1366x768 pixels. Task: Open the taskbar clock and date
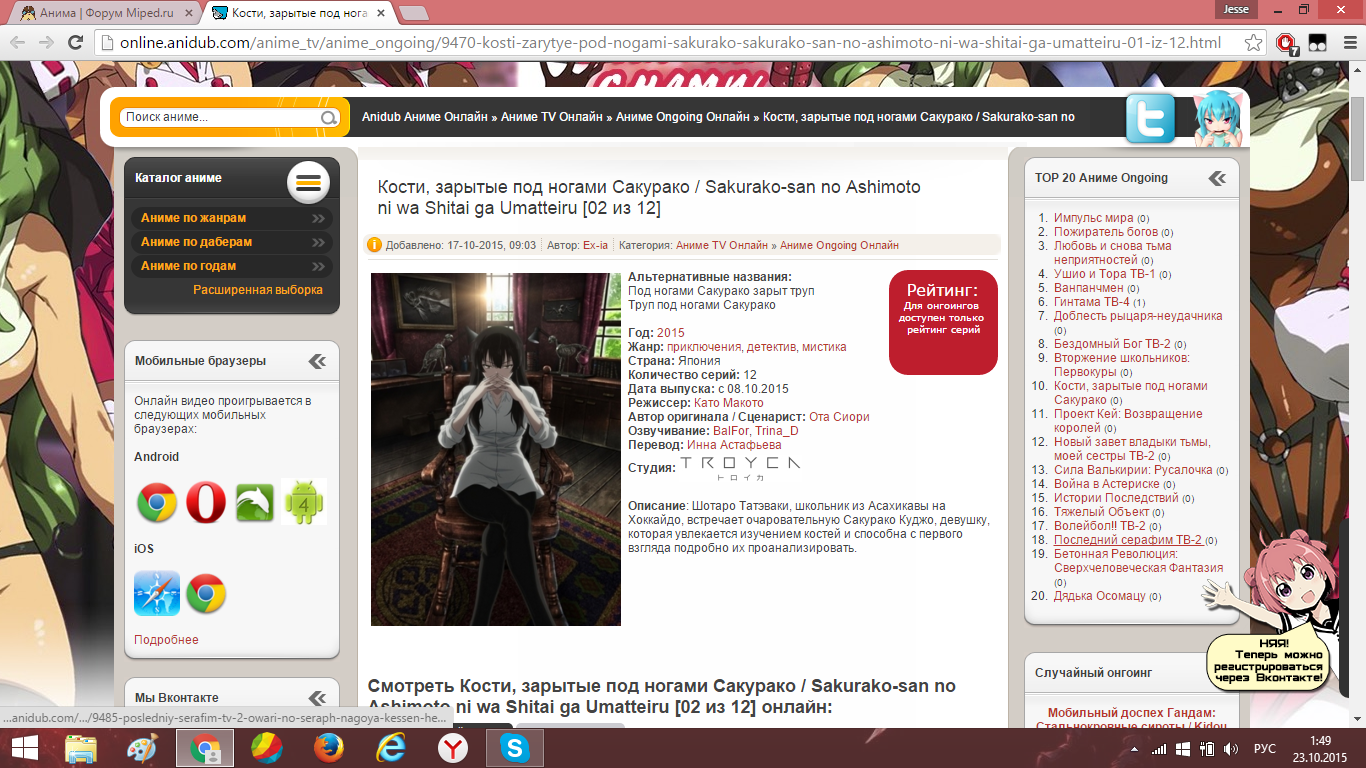pos(1320,748)
